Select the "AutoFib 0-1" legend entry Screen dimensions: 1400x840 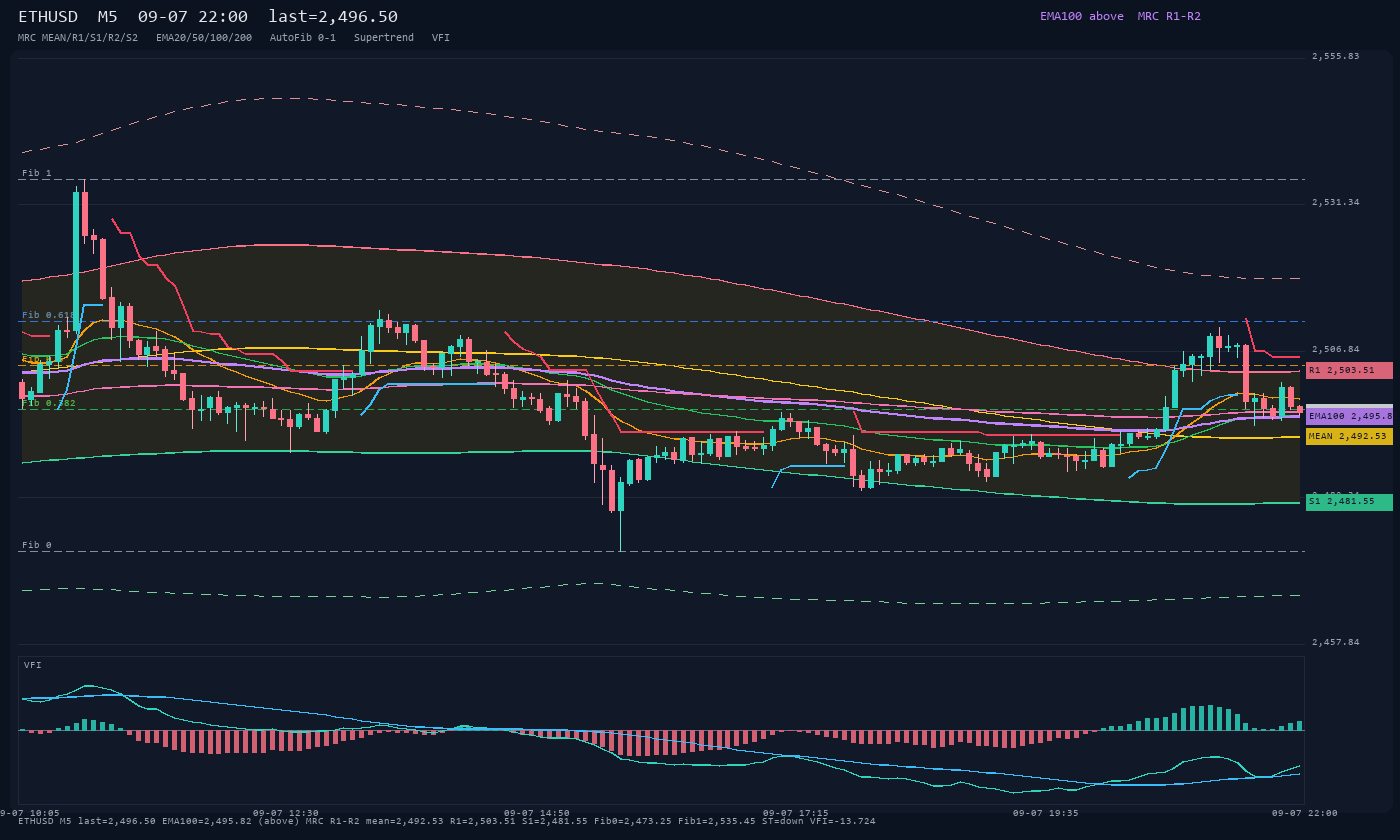coord(303,37)
